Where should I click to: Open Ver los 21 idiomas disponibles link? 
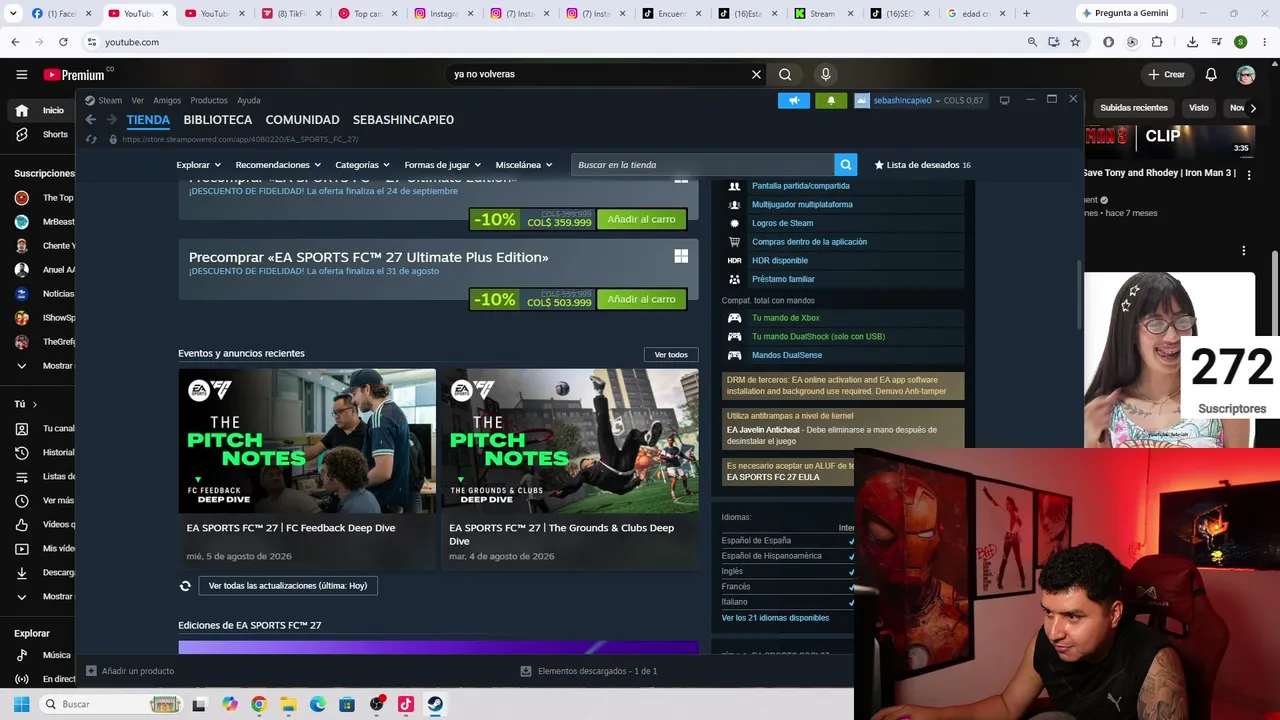pos(775,618)
